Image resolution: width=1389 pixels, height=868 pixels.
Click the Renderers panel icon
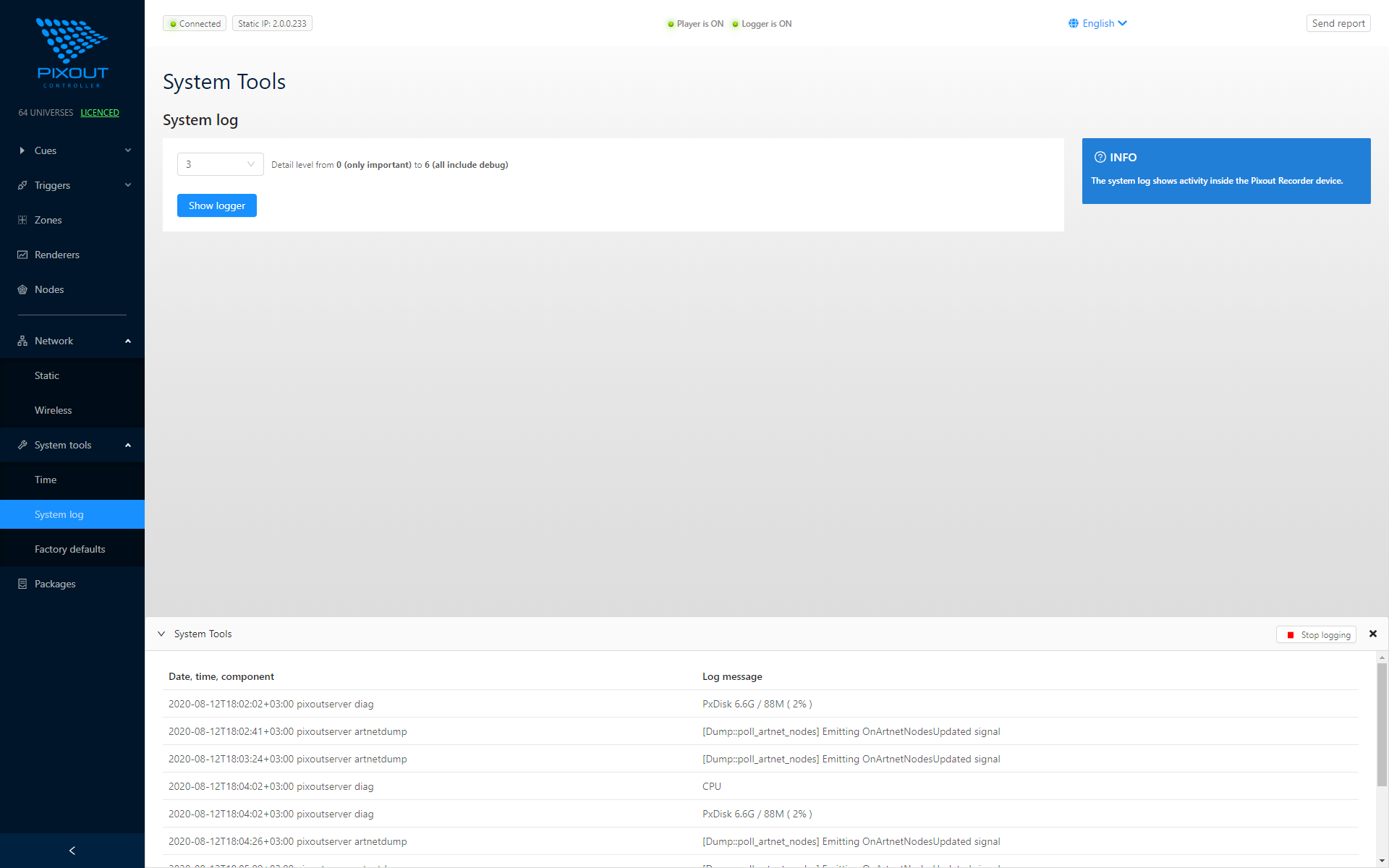coord(22,255)
